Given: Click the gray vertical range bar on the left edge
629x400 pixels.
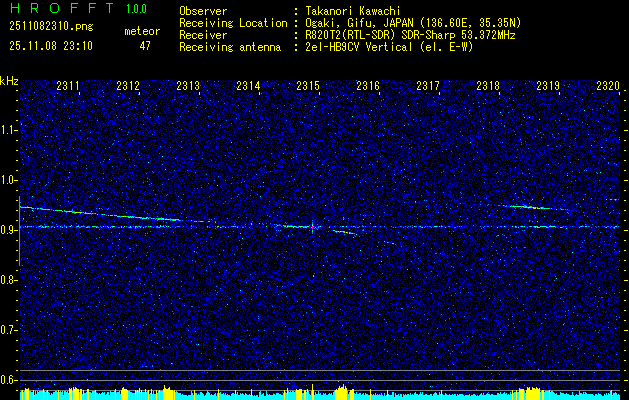Looking at the screenshot, I should 19,231.
